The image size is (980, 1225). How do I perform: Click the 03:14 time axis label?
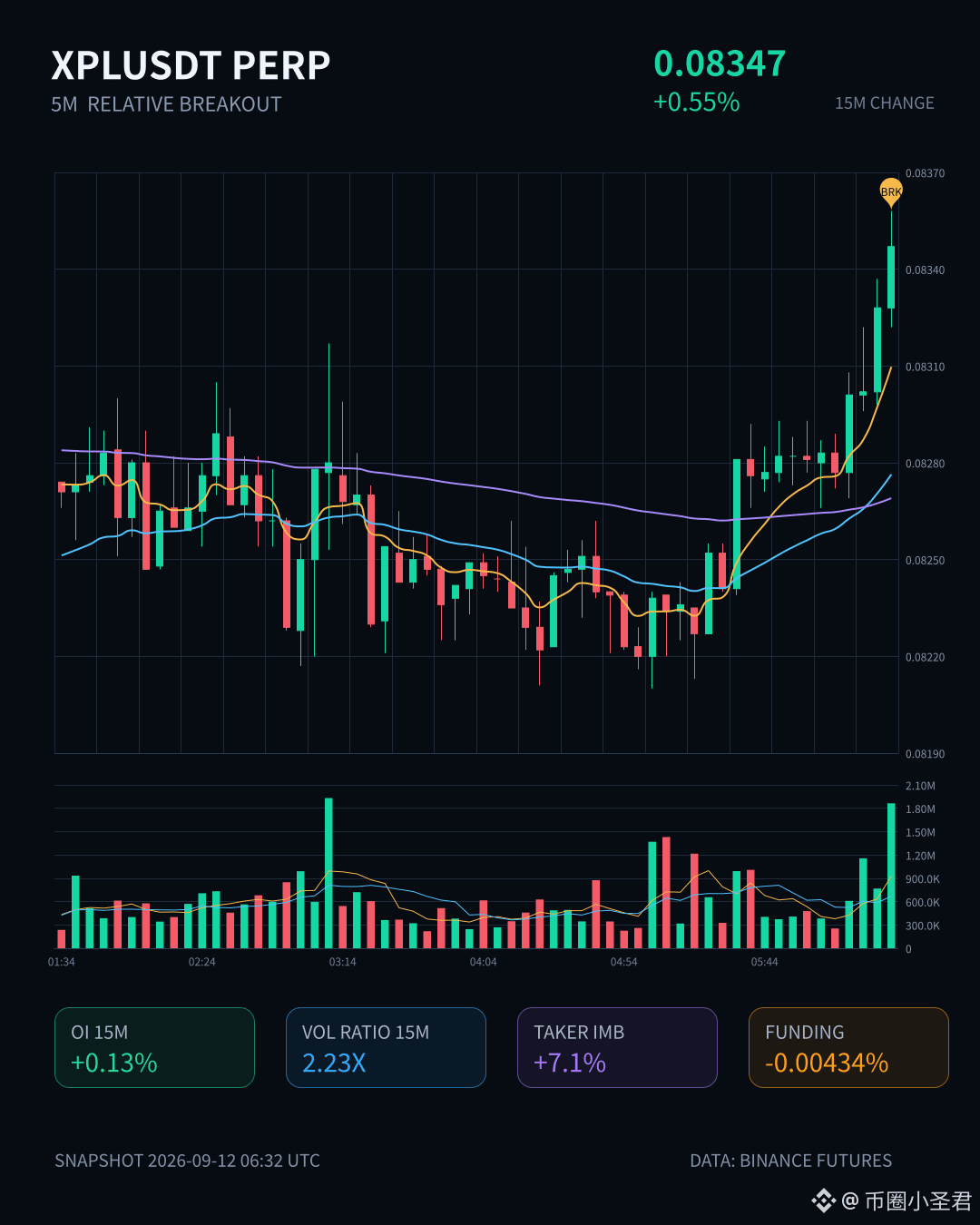[x=342, y=962]
